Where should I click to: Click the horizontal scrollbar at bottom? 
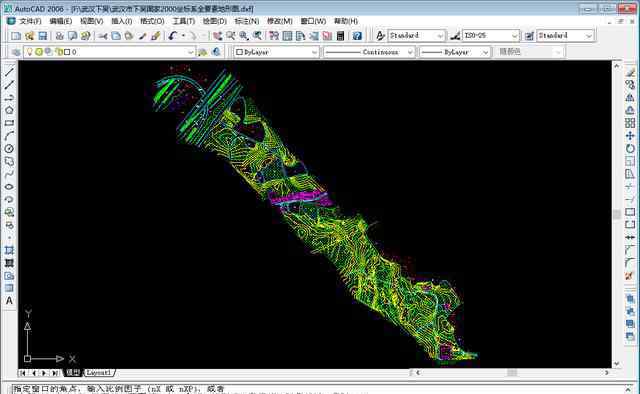[512, 372]
